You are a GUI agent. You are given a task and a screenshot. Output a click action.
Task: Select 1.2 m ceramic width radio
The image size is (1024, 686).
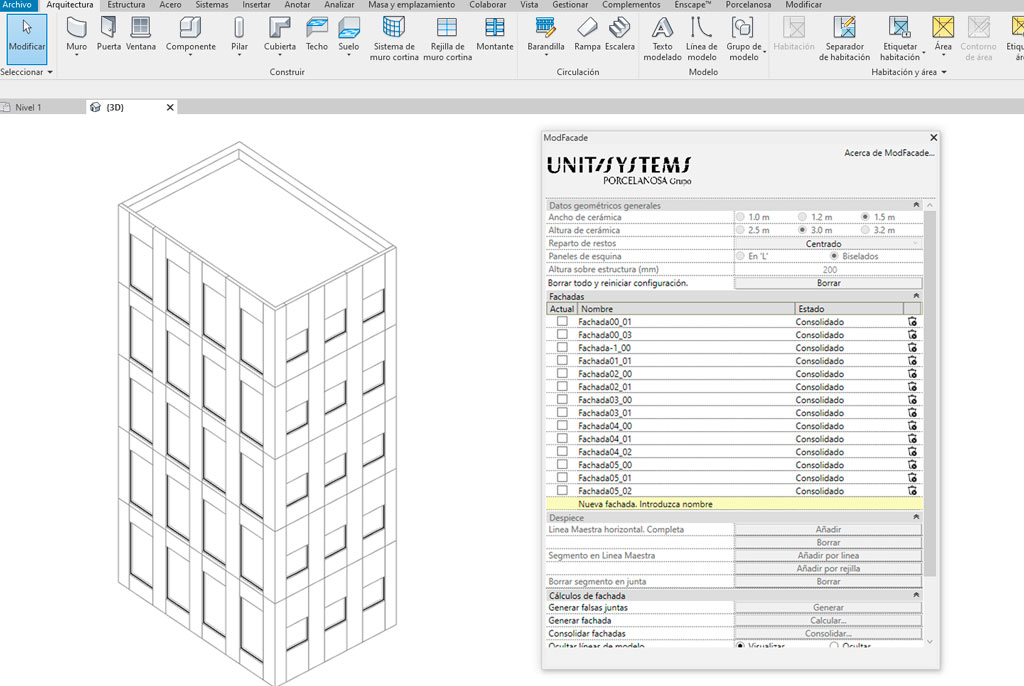(x=802, y=217)
